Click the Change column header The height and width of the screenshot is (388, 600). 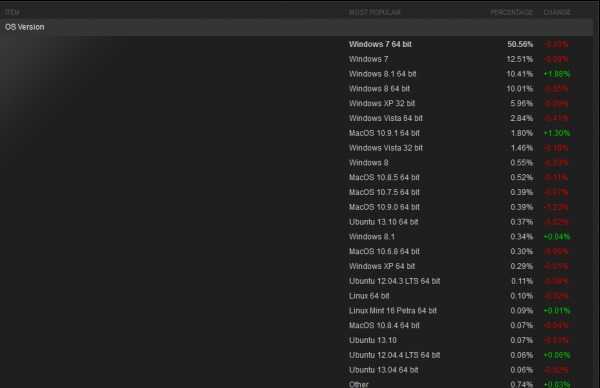pos(557,12)
